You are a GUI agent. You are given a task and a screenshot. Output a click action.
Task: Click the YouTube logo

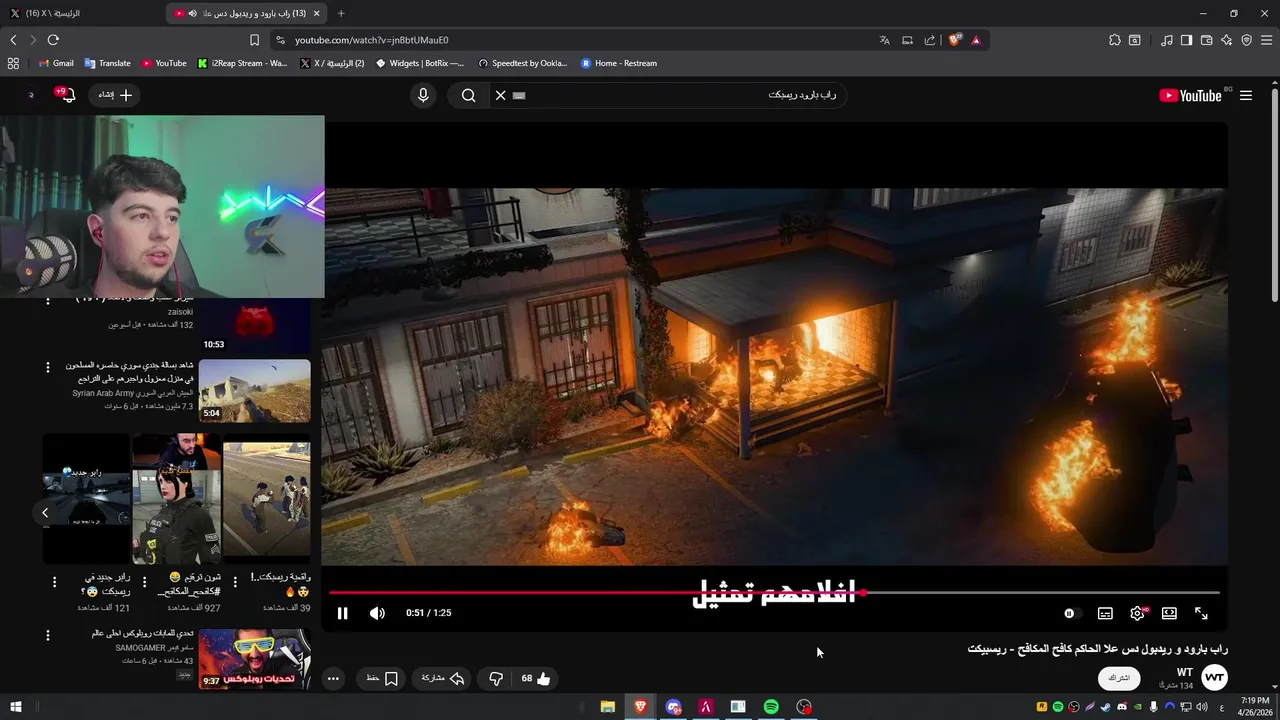pyautogui.click(x=1190, y=95)
